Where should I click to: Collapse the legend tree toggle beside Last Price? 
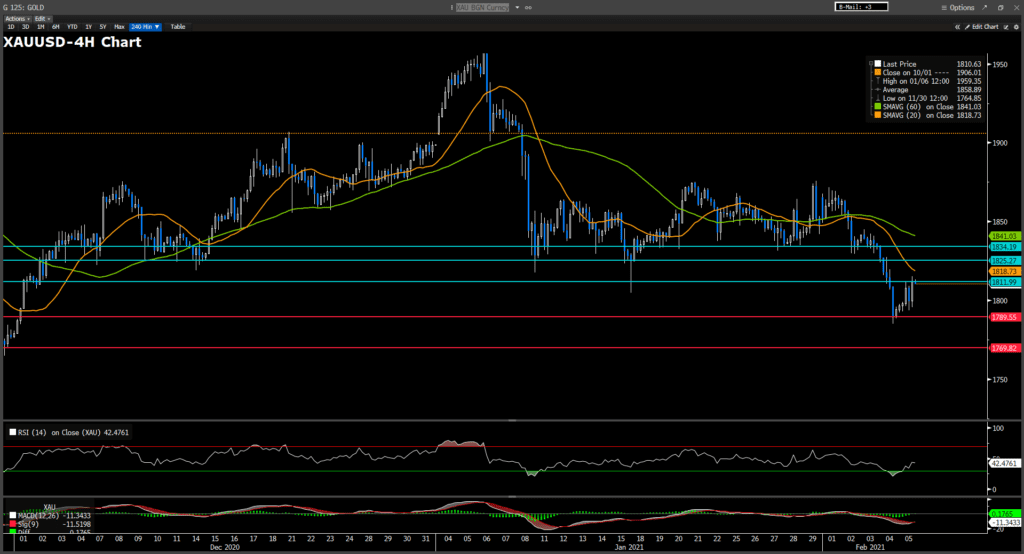tap(871, 64)
